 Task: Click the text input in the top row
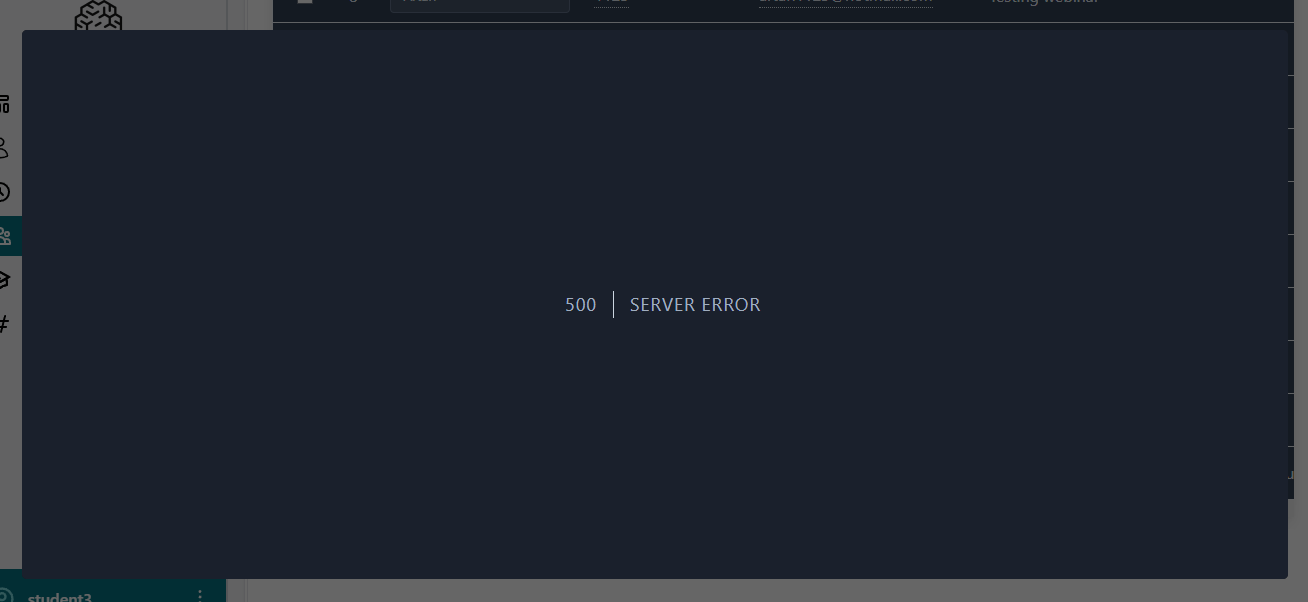[x=480, y=4]
